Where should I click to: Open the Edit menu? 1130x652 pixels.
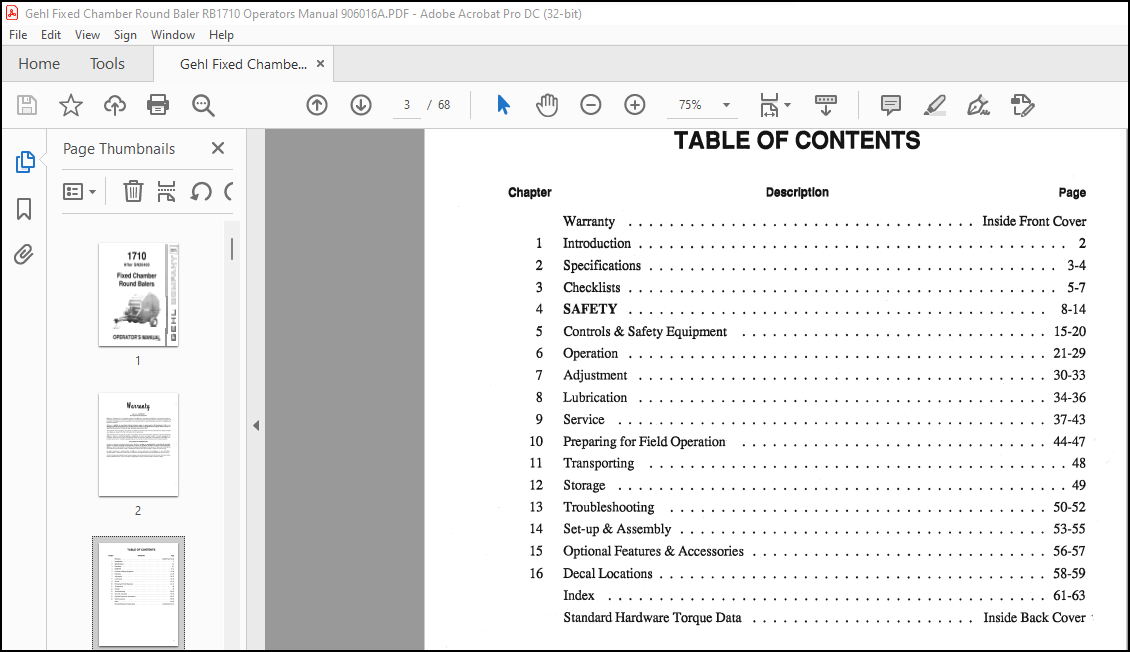pos(50,35)
